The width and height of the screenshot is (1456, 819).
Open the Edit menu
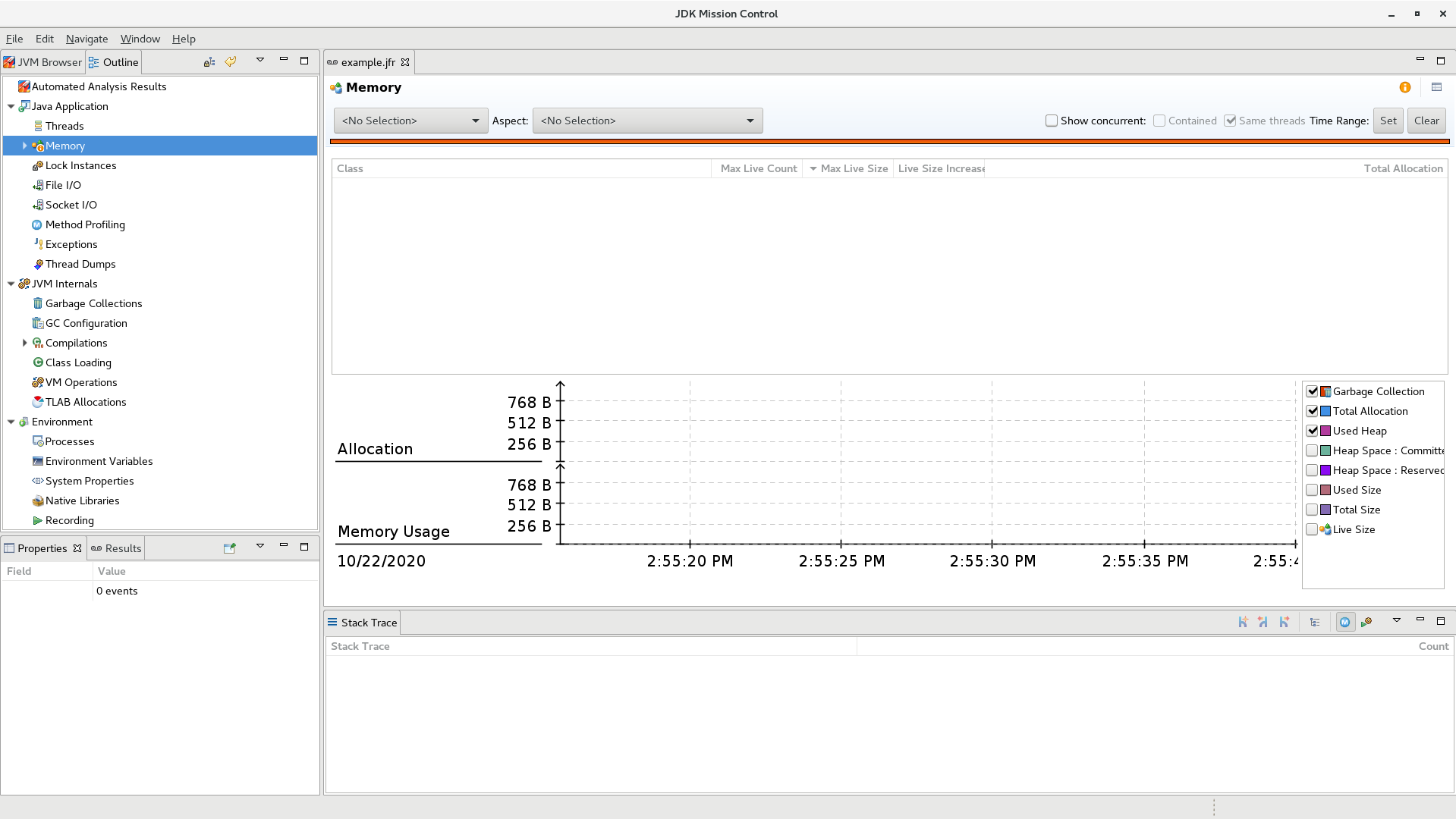pyautogui.click(x=45, y=39)
